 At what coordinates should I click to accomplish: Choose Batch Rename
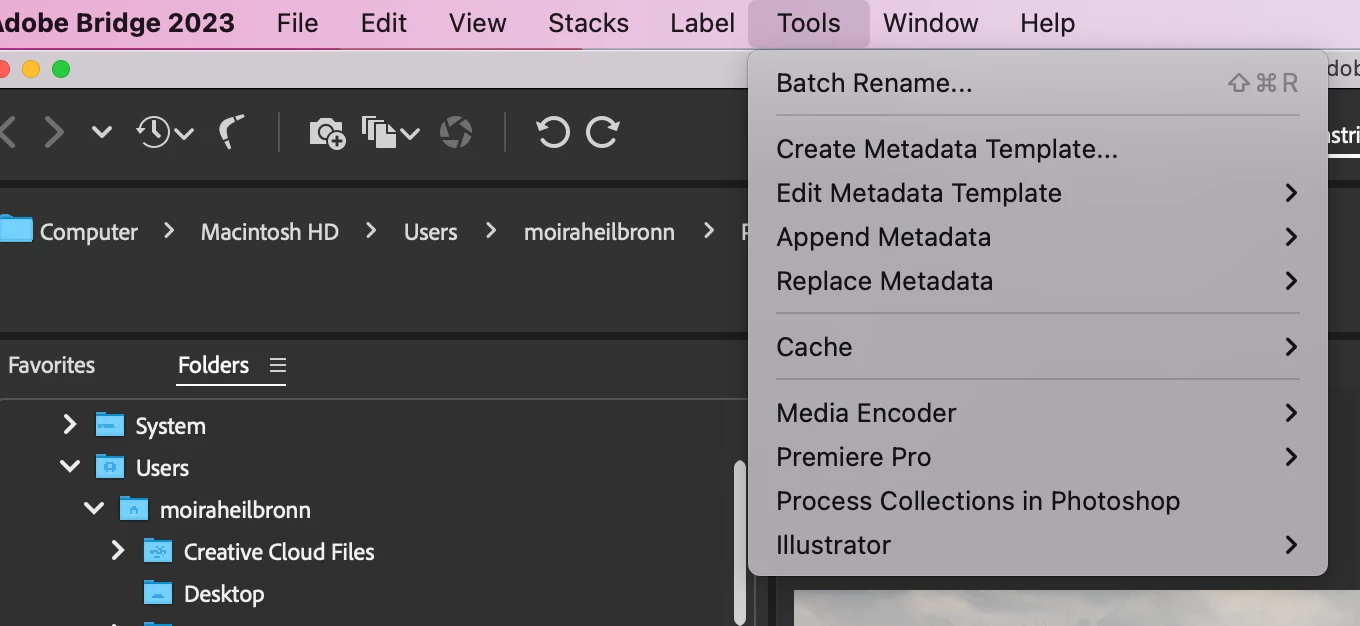pyautogui.click(x=1037, y=83)
